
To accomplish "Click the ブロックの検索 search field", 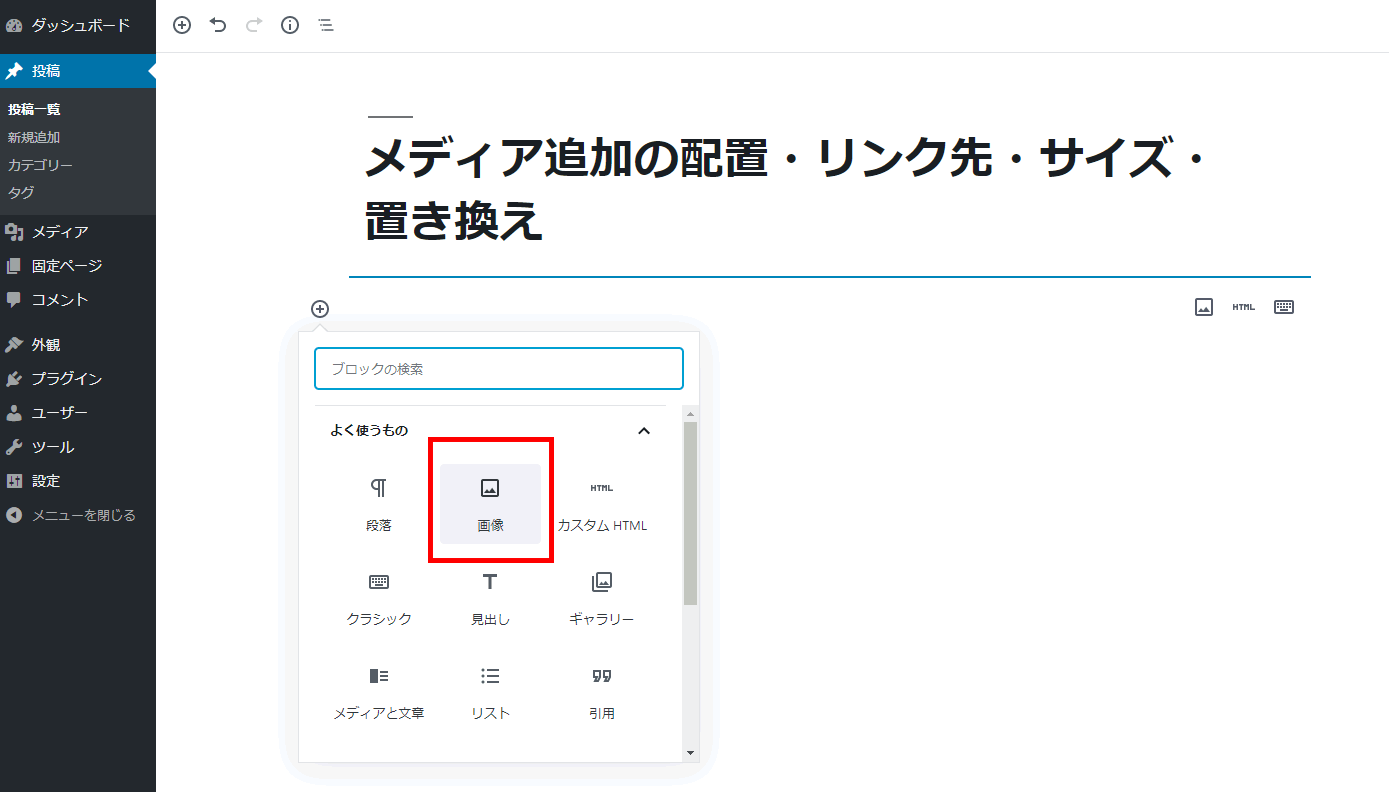I will pos(498,369).
